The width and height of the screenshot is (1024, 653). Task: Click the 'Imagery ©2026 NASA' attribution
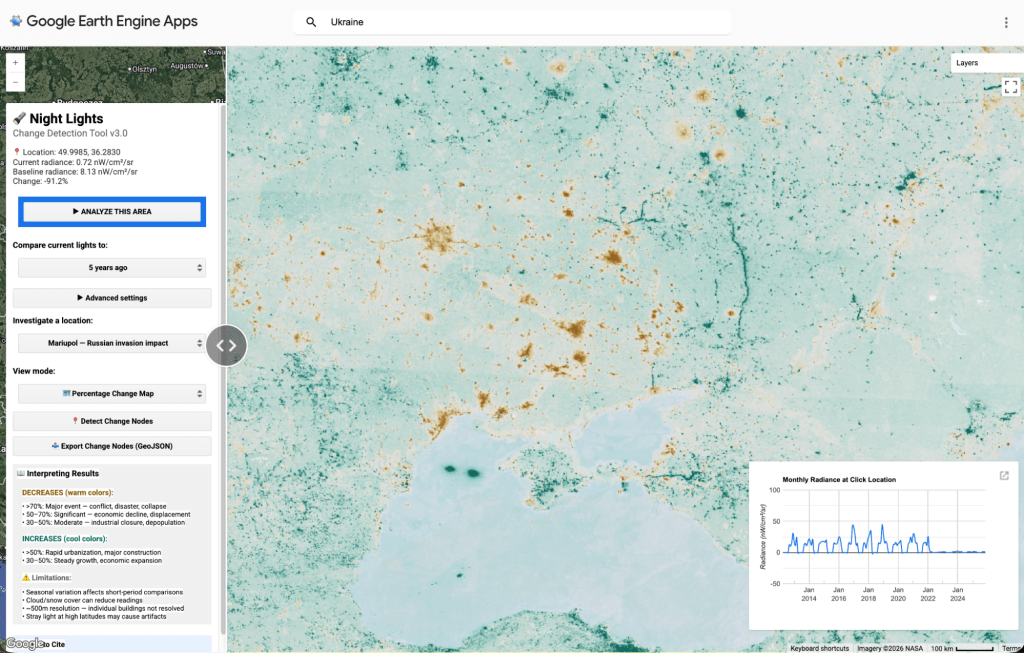tap(890, 648)
